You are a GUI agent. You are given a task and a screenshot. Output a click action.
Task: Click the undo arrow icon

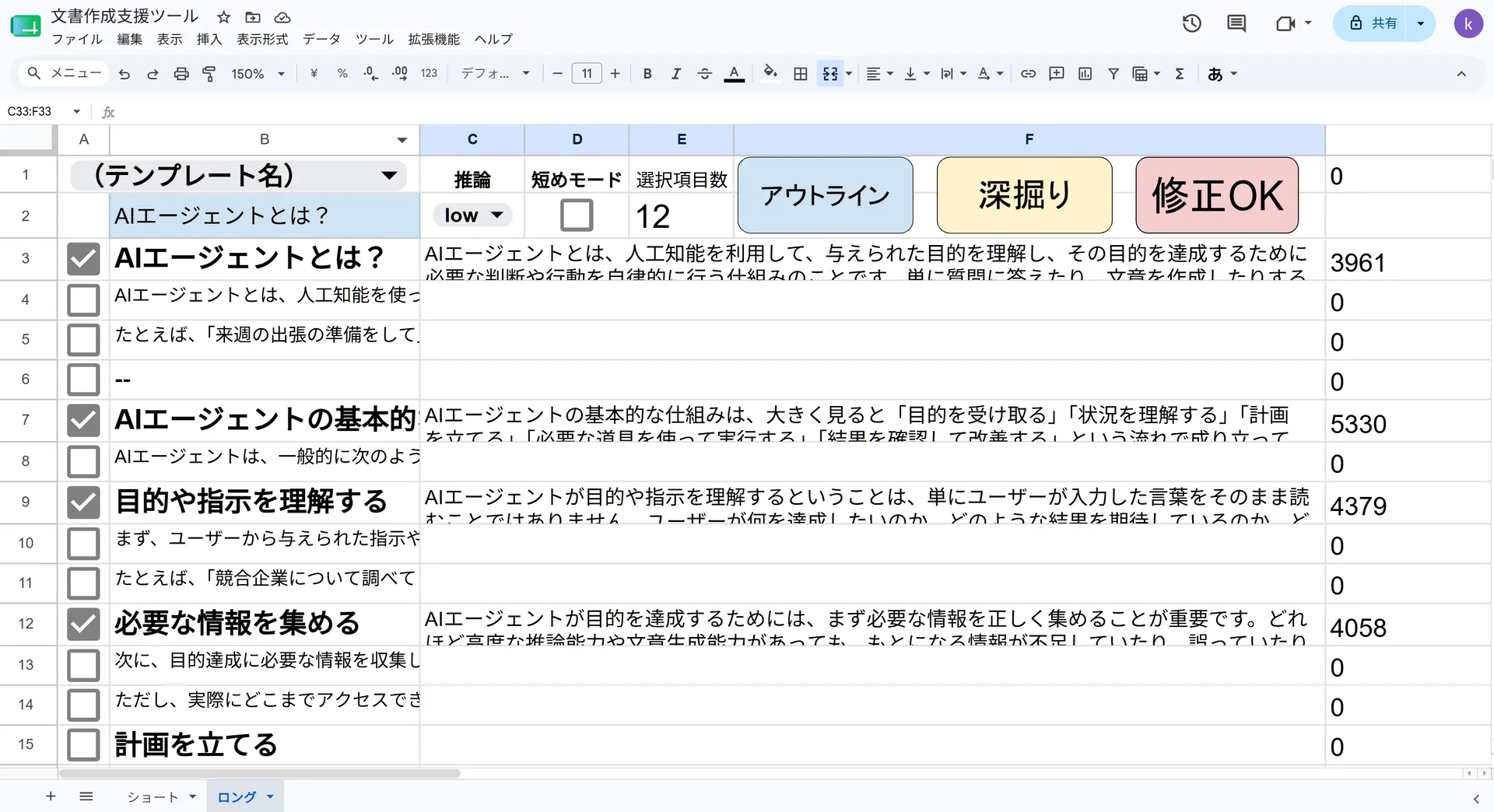point(124,74)
